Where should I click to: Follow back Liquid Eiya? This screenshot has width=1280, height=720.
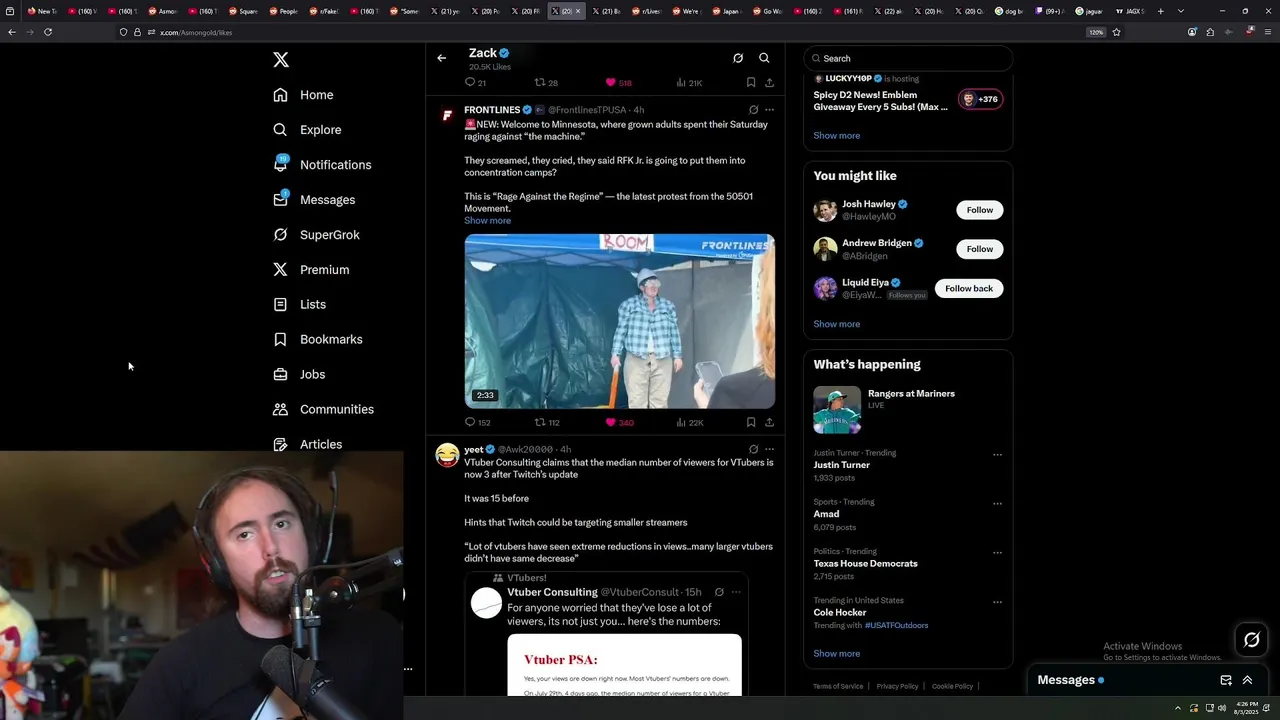(x=968, y=288)
